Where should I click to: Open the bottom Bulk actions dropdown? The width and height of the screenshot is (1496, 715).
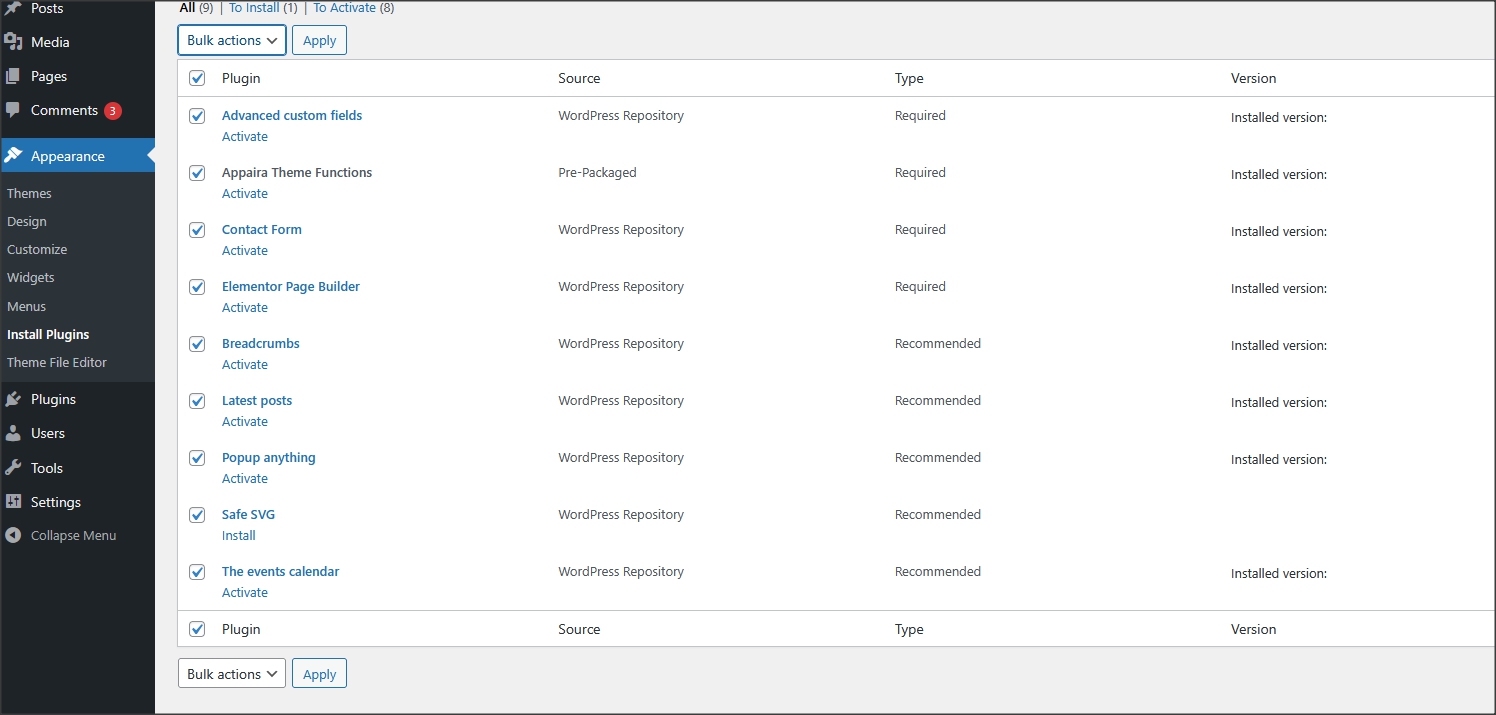[x=232, y=674]
